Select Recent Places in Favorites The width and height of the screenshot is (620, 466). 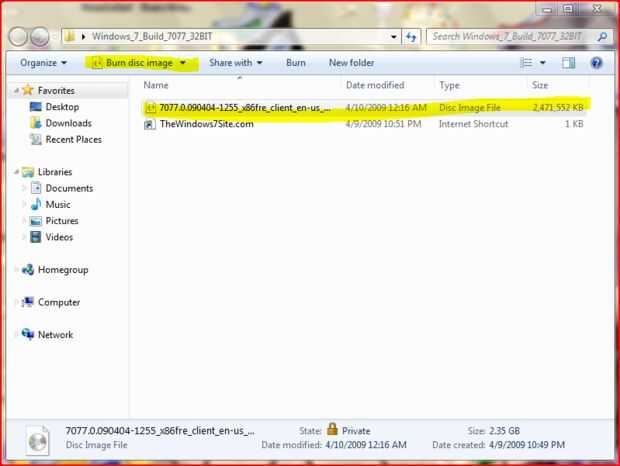pos(74,140)
